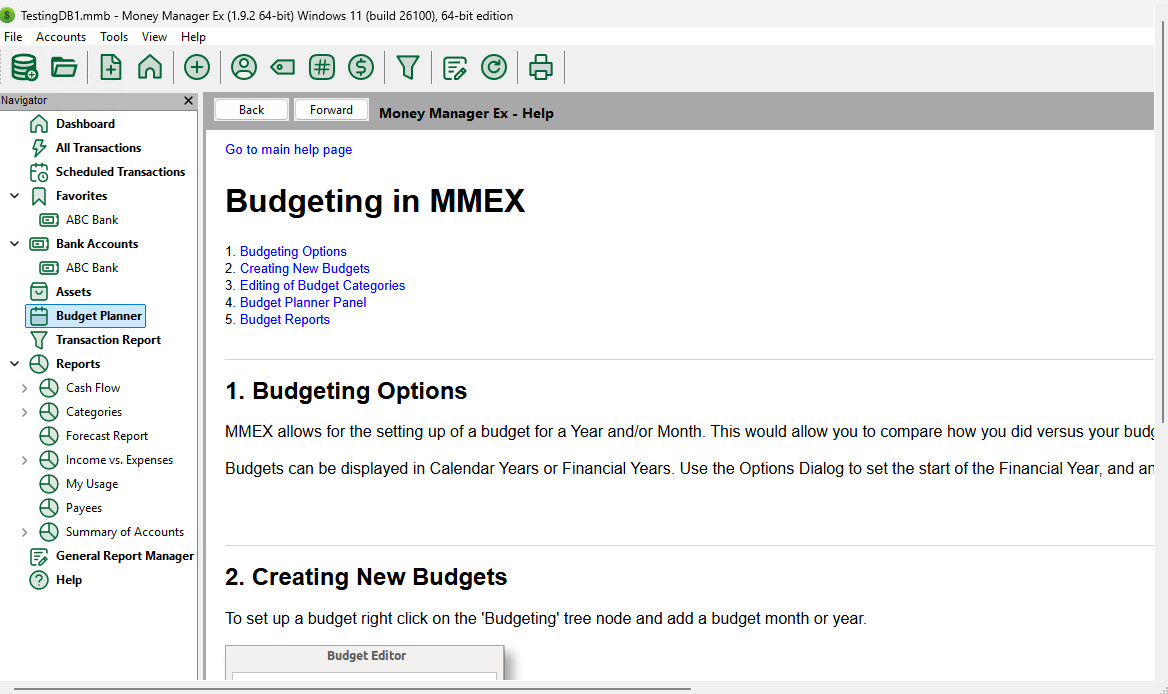The image size is (1168, 694).
Task: Collapse the Reports tree node
Action: pos(14,364)
